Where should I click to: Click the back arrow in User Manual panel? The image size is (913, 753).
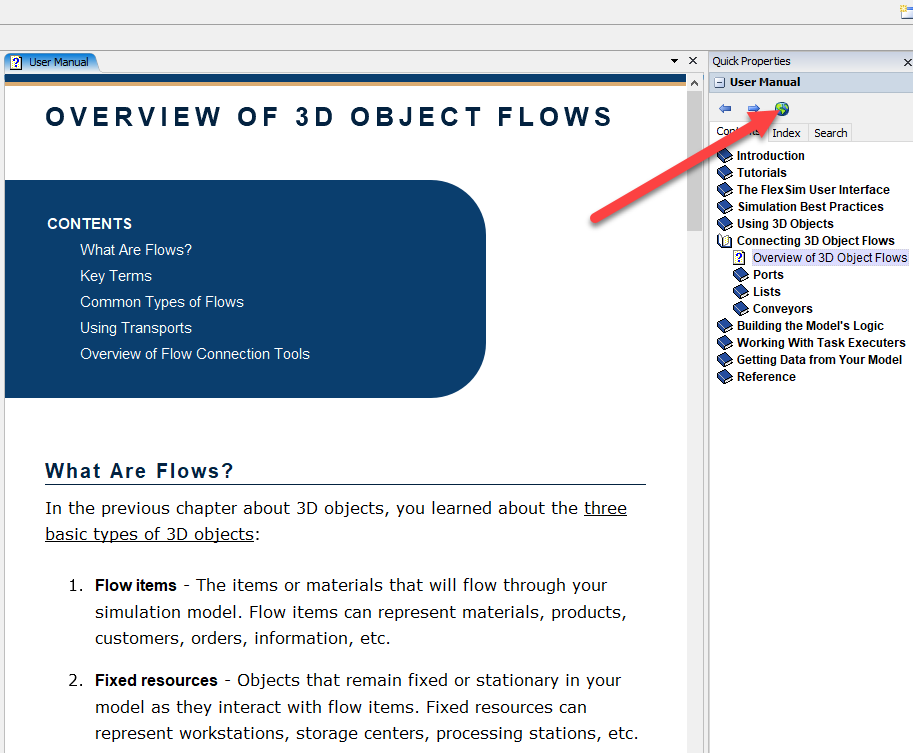725,108
